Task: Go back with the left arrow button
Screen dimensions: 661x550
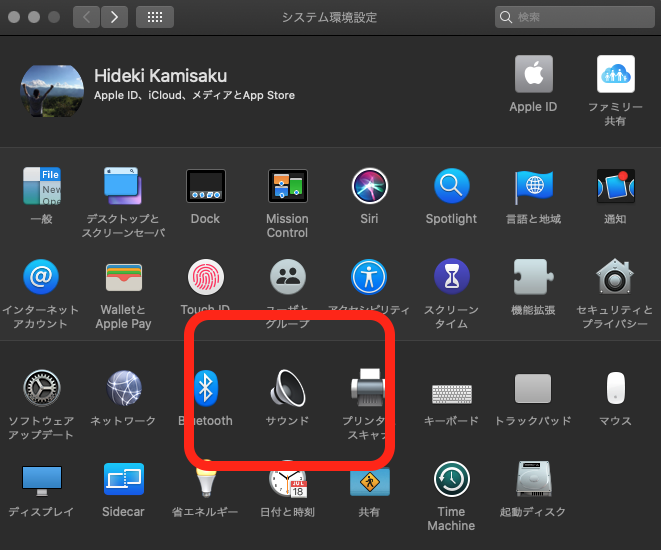Action: point(86,17)
